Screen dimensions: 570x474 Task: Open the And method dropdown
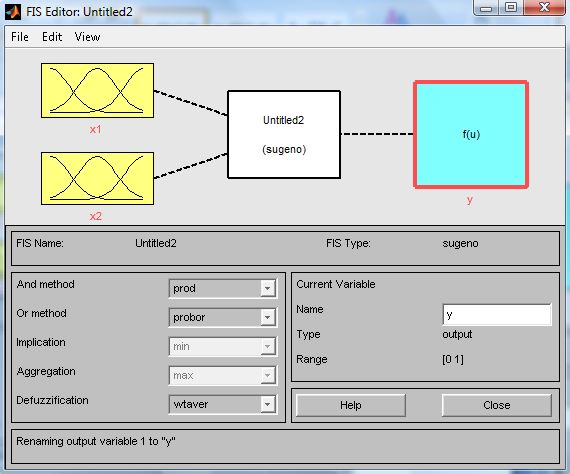tap(222, 289)
